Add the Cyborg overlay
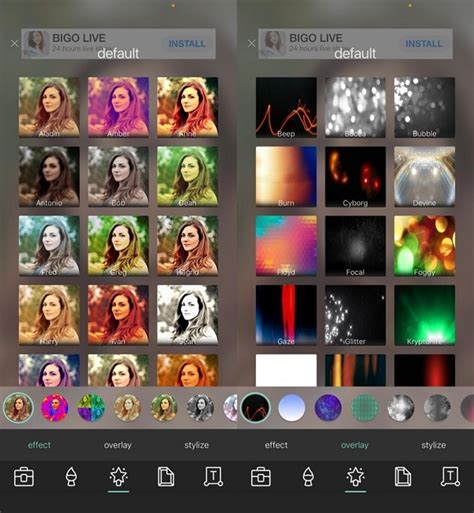Viewport: 474px width, 513px height. tap(355, 177)
